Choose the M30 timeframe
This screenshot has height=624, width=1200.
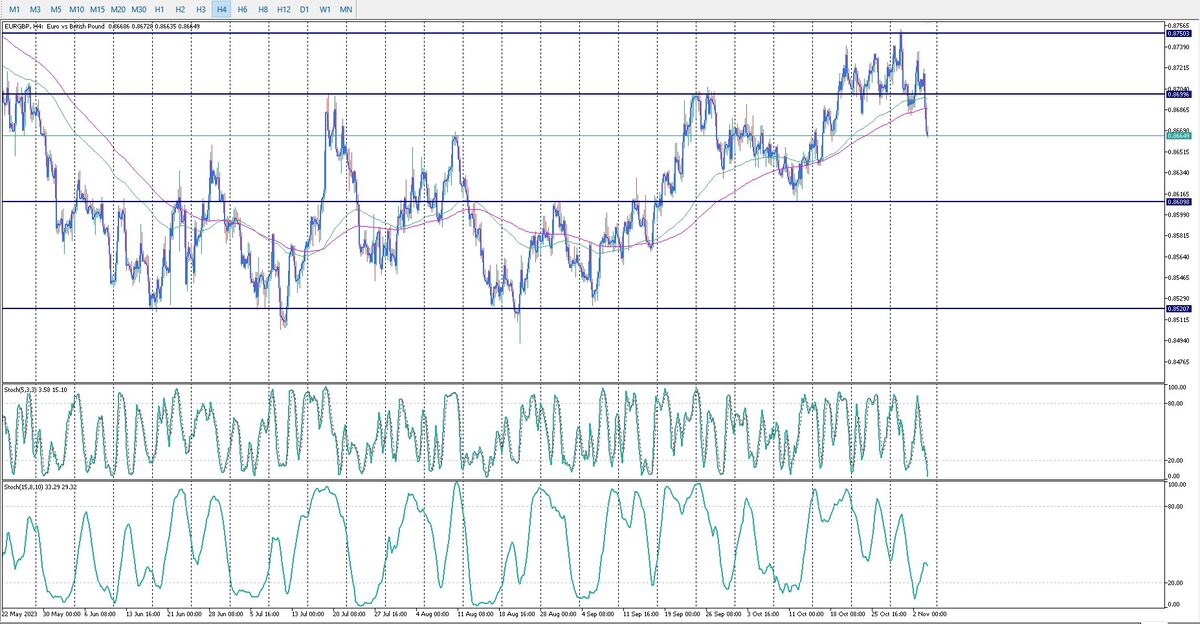pyautogui.click(x=139, y=8)
